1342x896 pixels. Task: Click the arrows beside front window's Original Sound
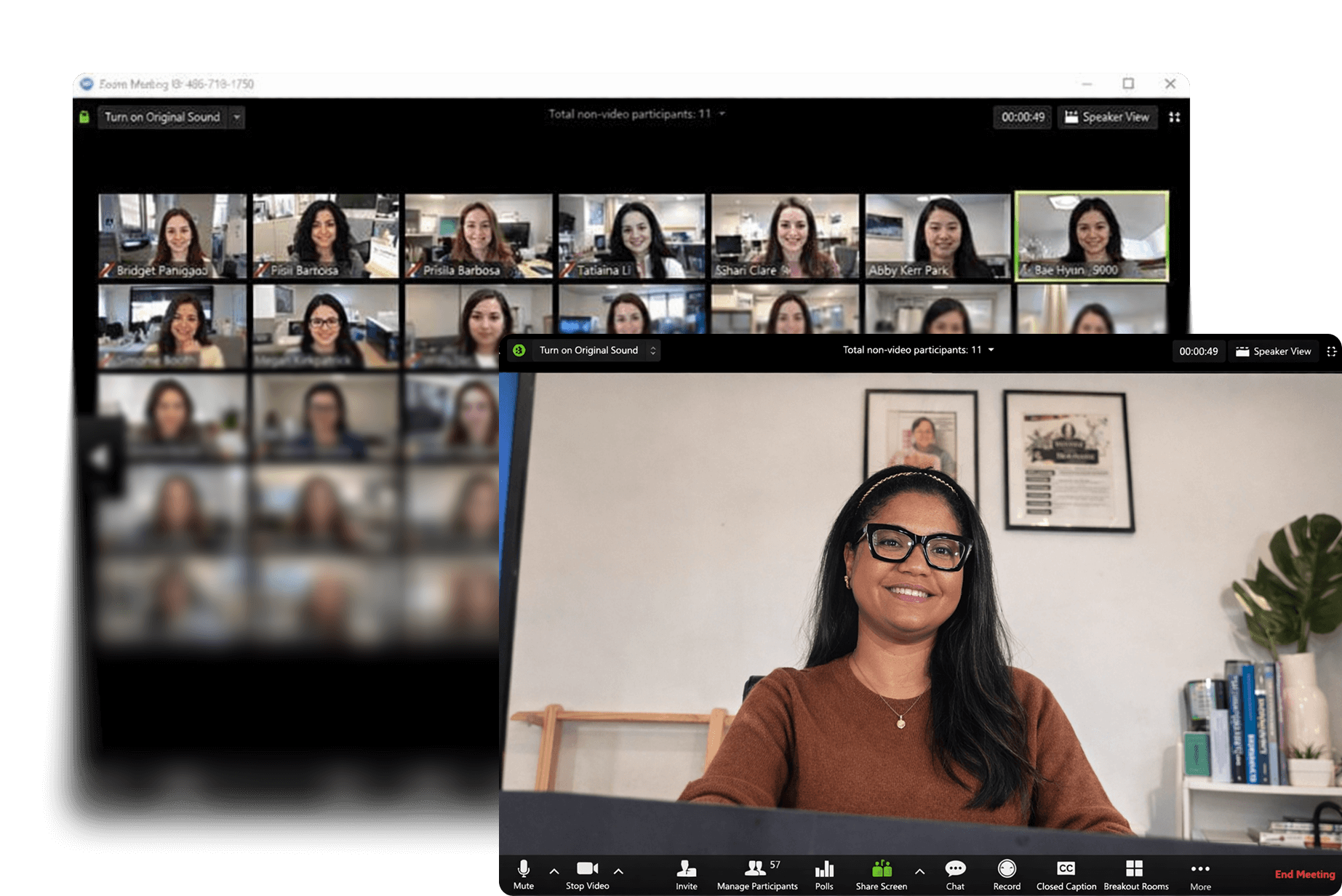coord(652,351)
